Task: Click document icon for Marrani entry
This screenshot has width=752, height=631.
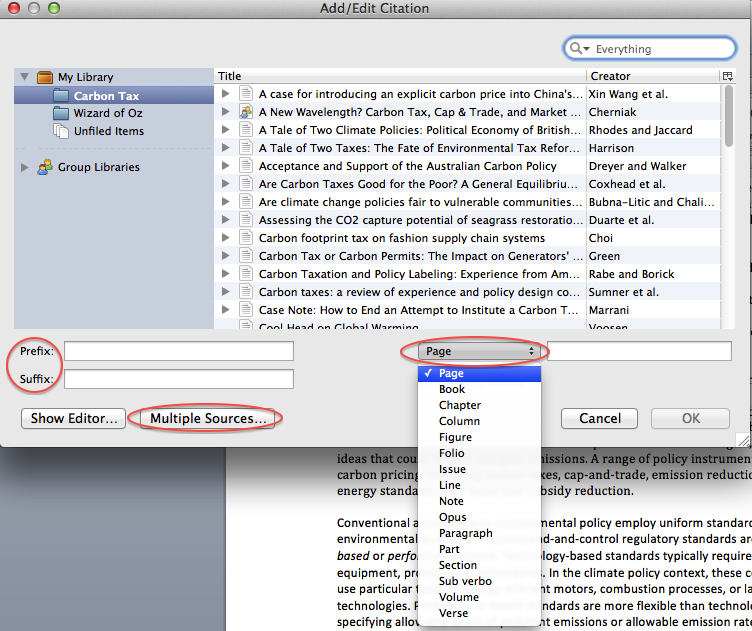Action: (246, 309)
